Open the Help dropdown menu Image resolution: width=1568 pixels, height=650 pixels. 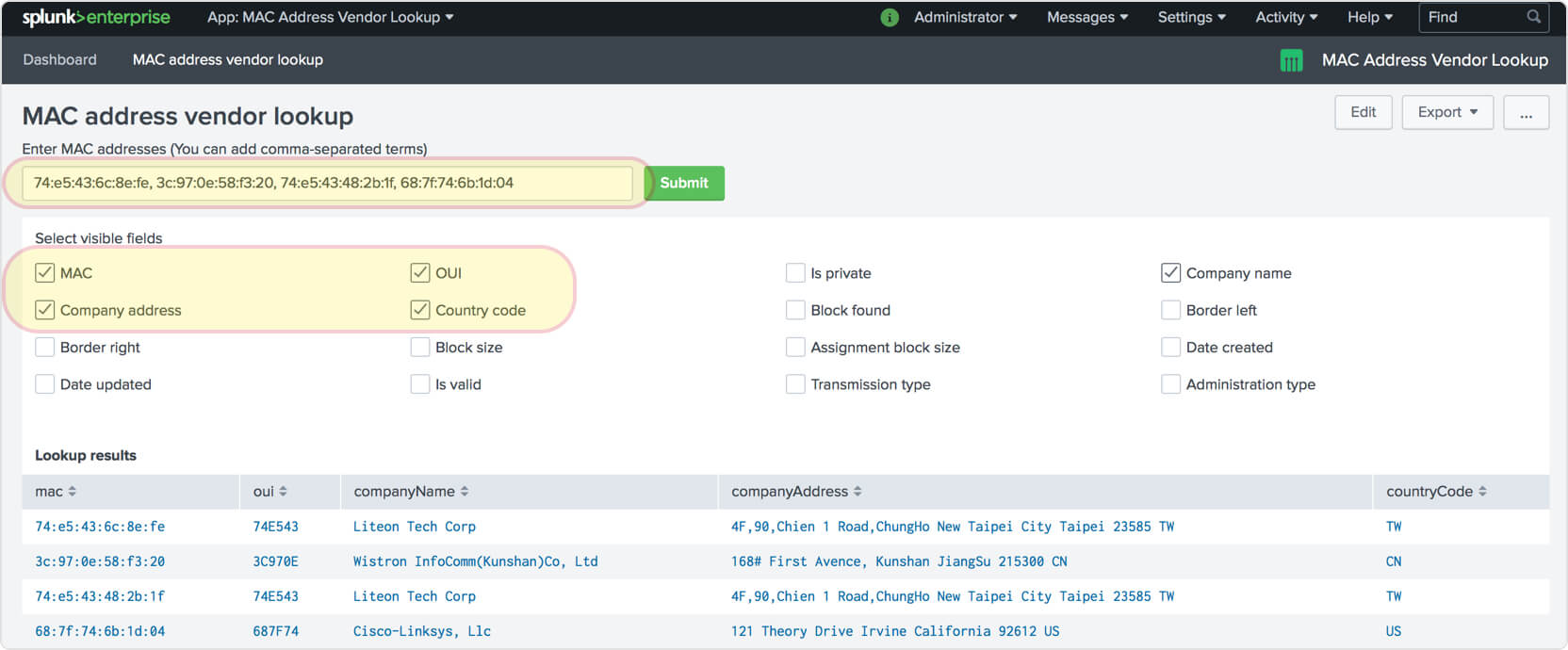pos(1369,17)
